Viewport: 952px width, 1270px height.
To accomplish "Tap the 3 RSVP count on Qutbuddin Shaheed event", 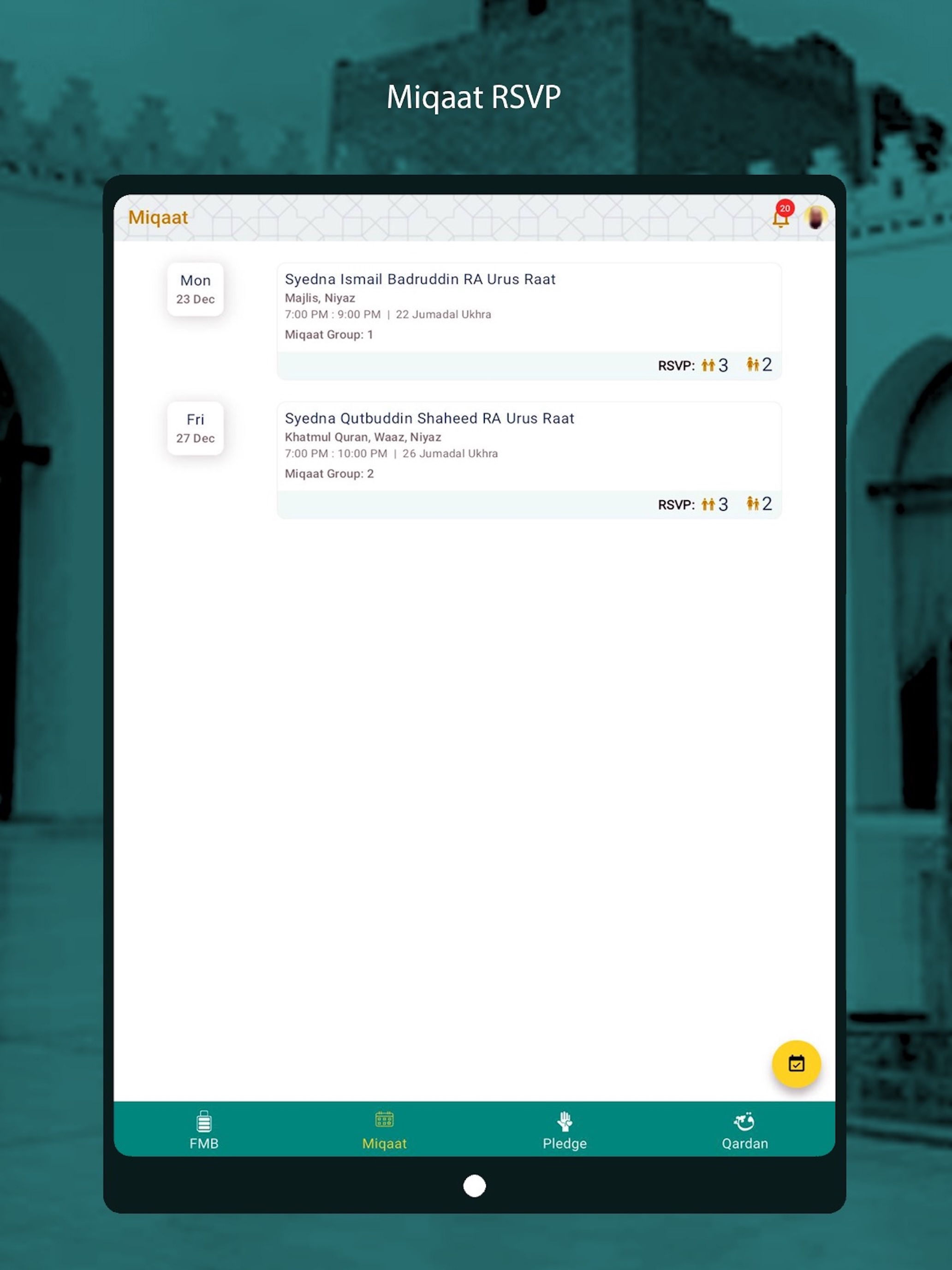I will (x=715, y=504).
